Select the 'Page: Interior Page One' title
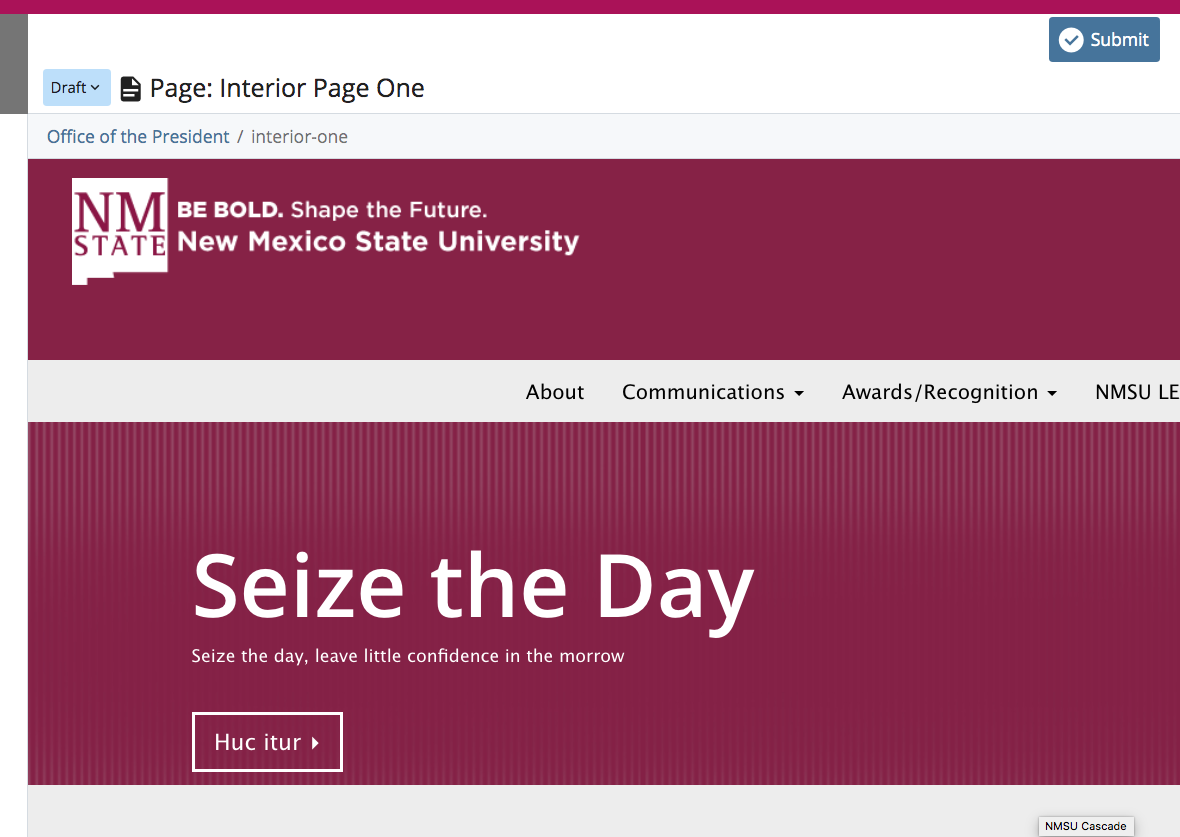 click(287, 88)
